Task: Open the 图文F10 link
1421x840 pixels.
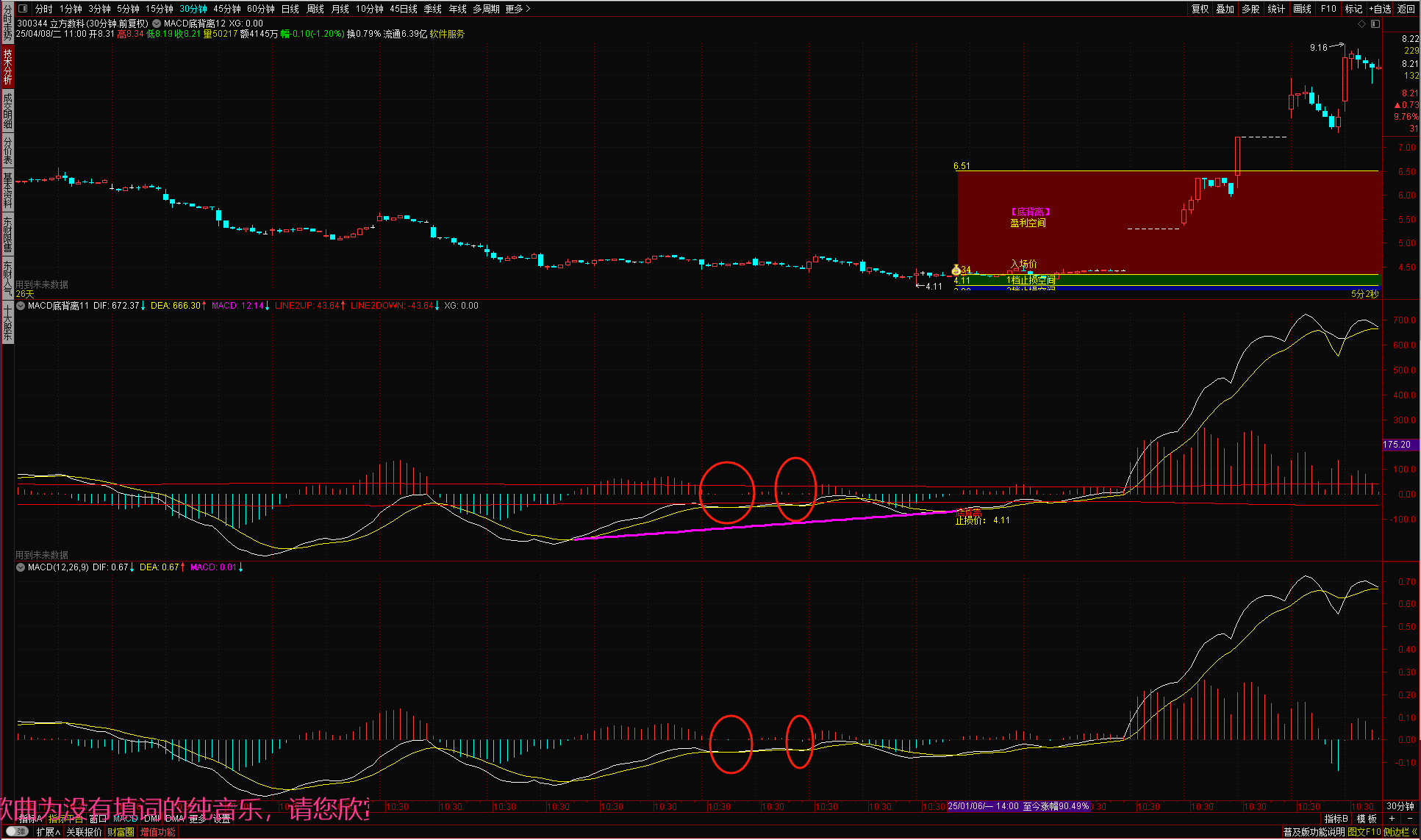Action: click(1364, 832)
